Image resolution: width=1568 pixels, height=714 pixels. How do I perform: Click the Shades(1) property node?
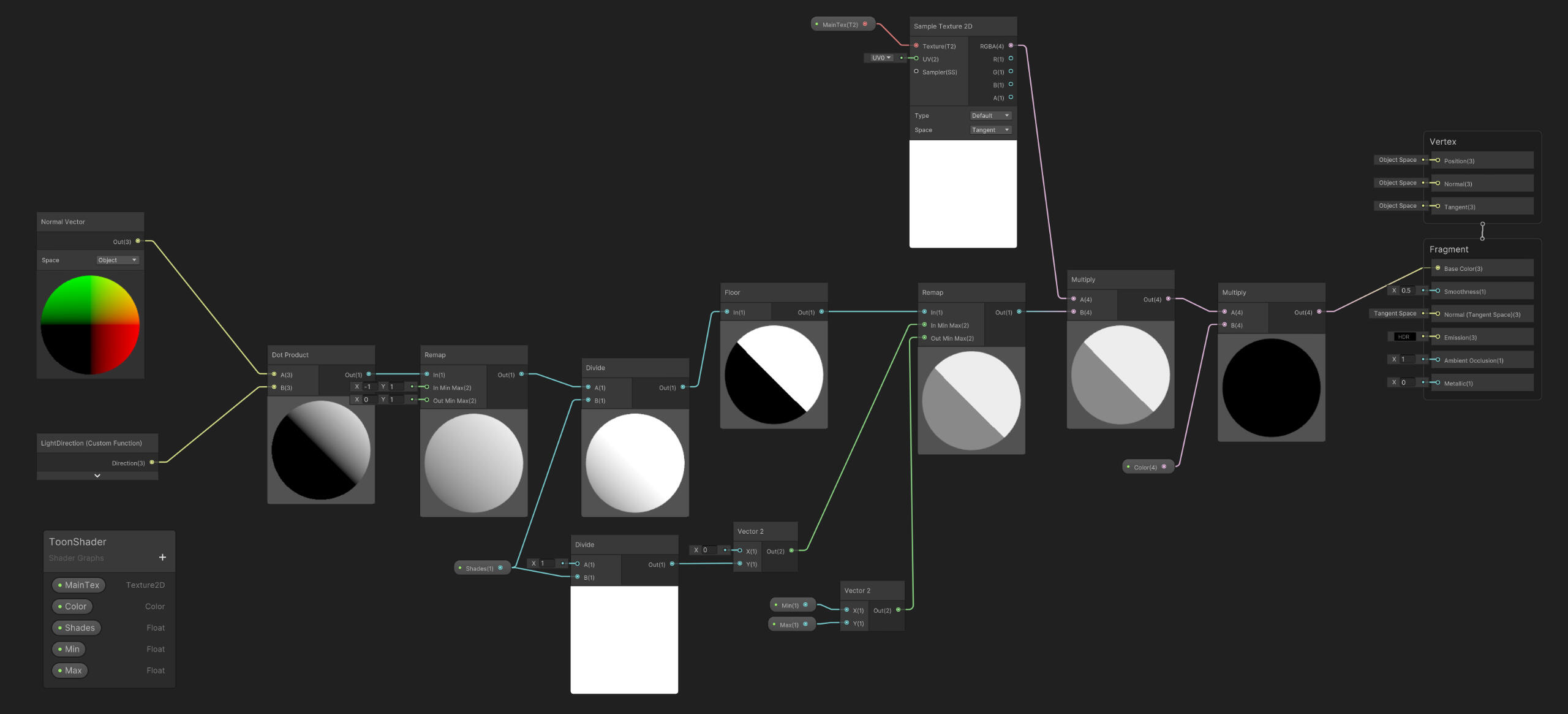pyautogui.click(x=480, y=568)
